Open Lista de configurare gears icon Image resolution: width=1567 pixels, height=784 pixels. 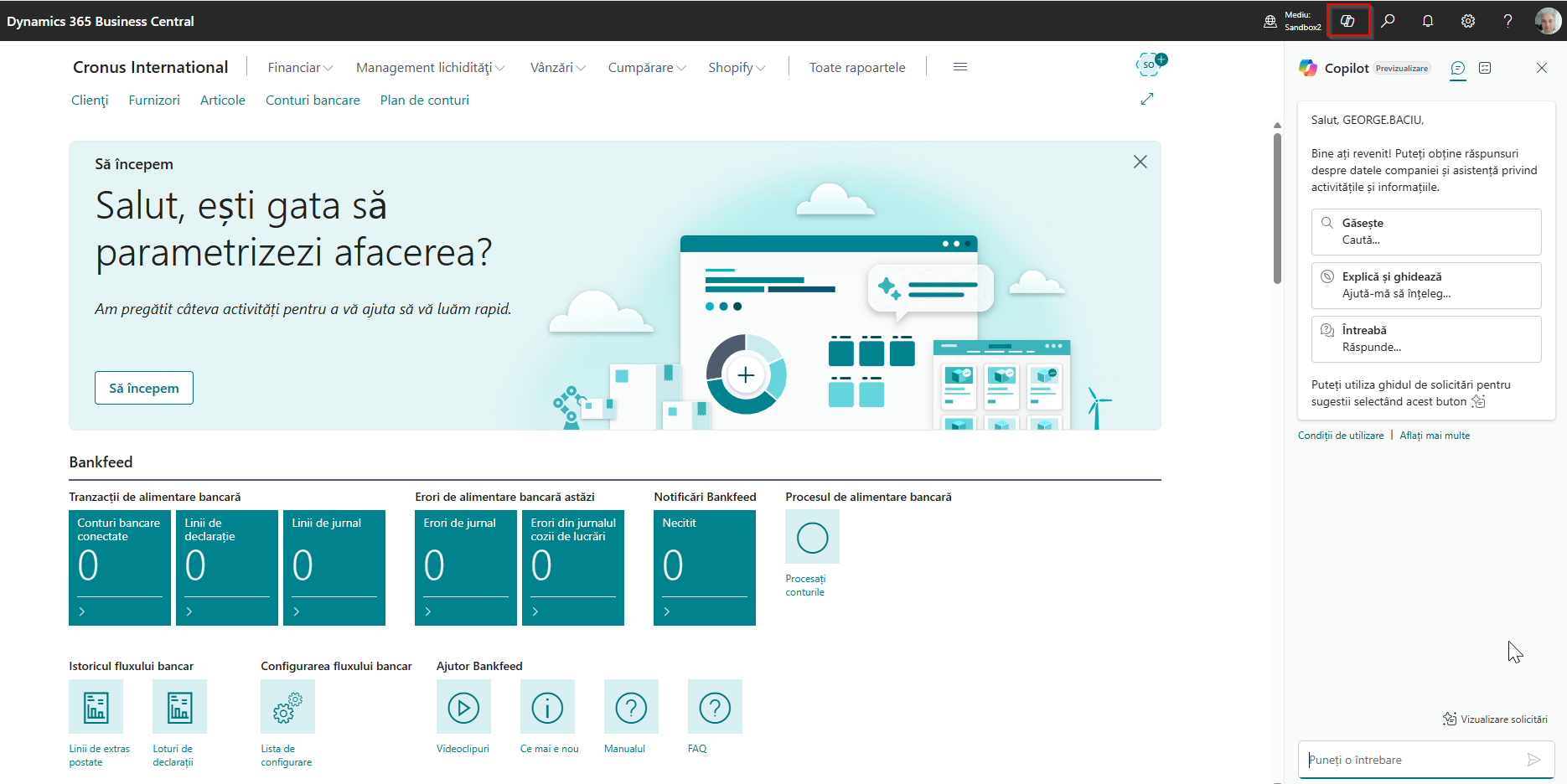click(x=287, y=707)
